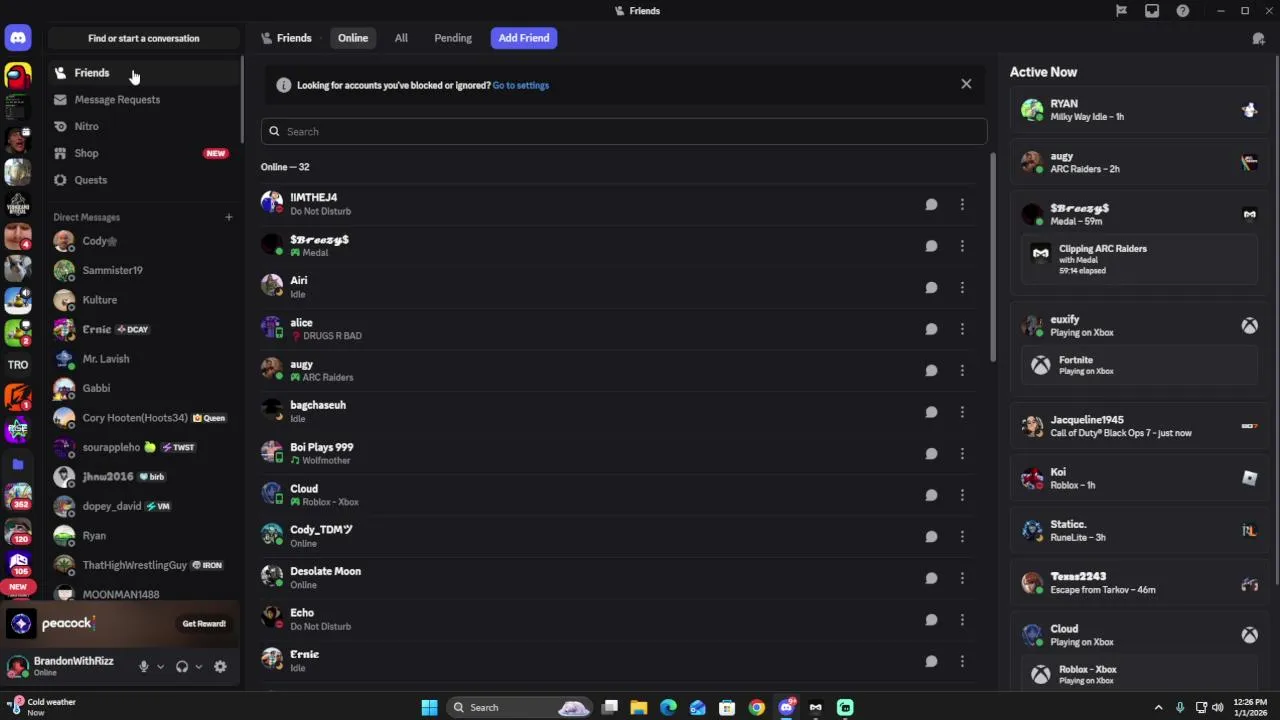Deafen with the headphones toggle
The width and height of the screenshot is (1280, 720).
pos(182,666)
